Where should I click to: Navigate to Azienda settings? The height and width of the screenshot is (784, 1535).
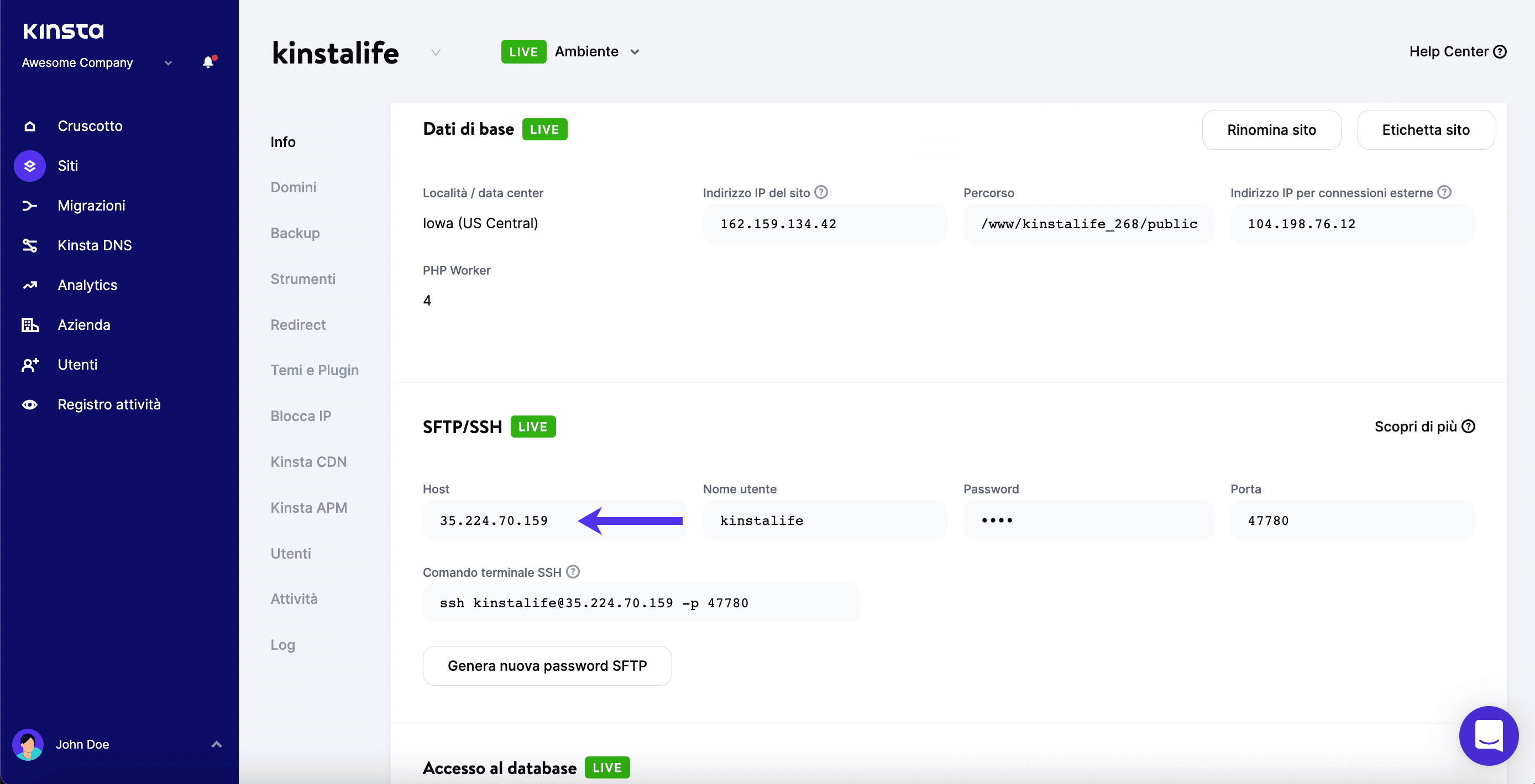point(83,325)
